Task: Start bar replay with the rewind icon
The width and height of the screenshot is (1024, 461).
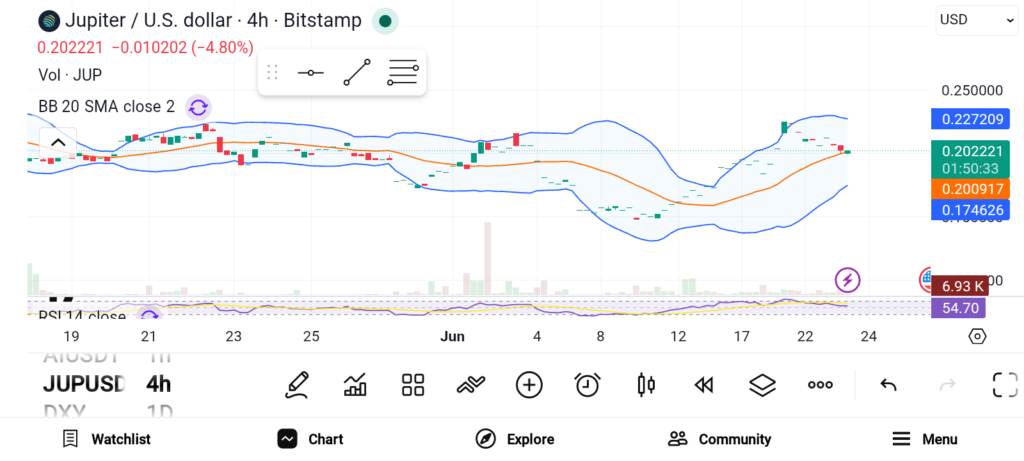Action: click(703, 385)
